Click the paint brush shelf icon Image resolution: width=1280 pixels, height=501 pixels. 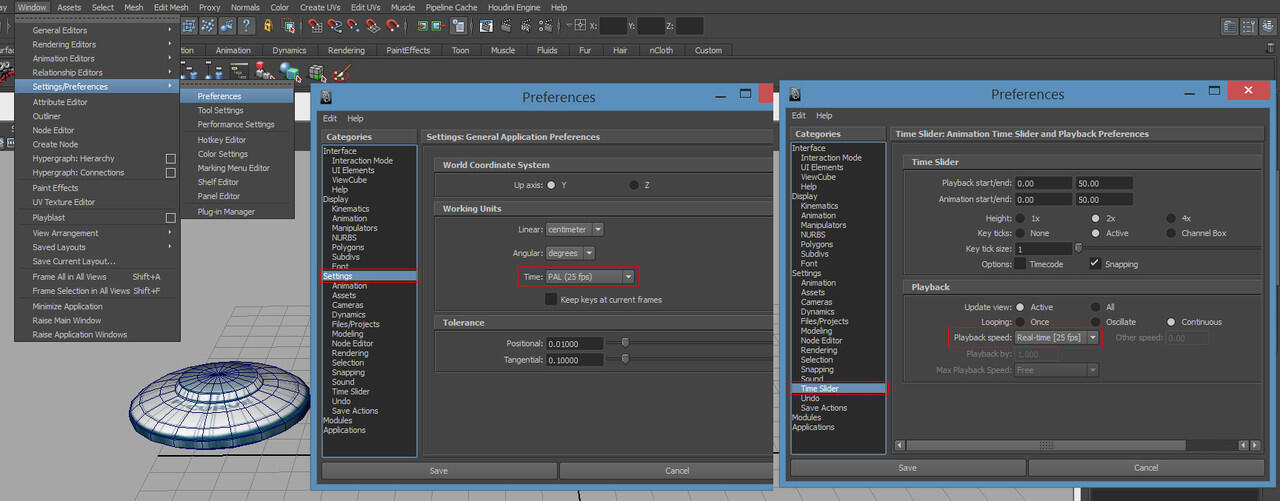[342, 72]
